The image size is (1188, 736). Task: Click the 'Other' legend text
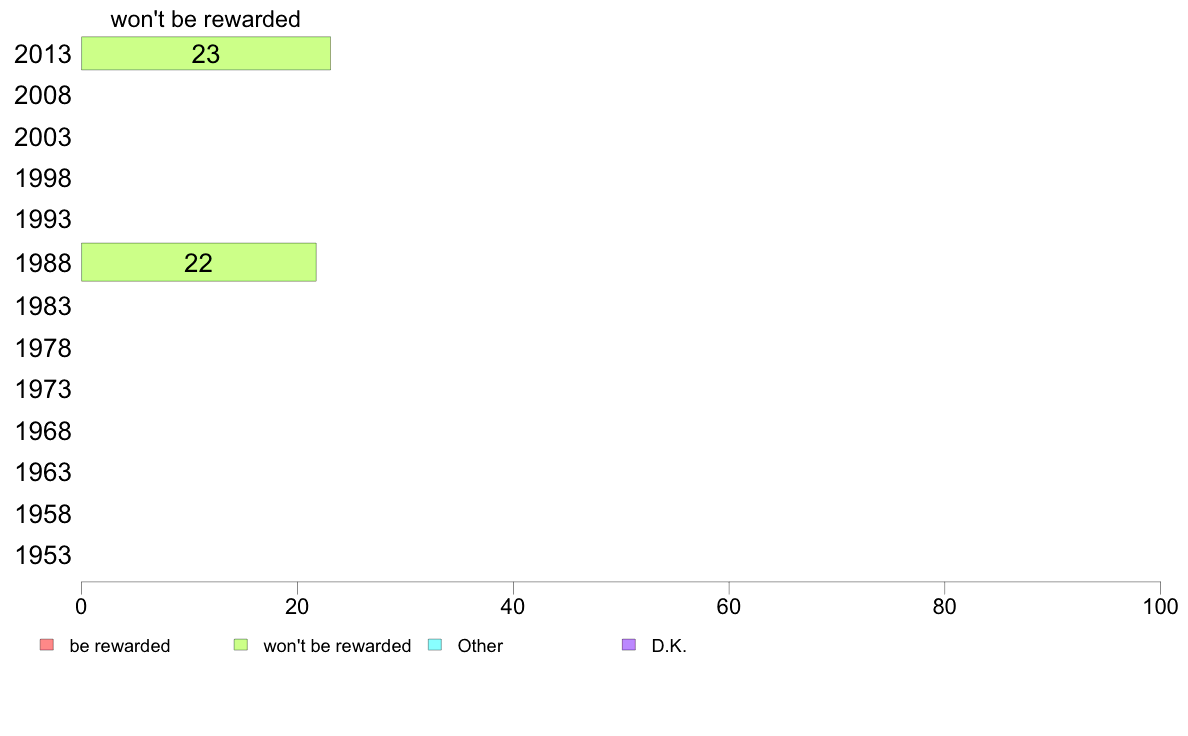point(480,646)
